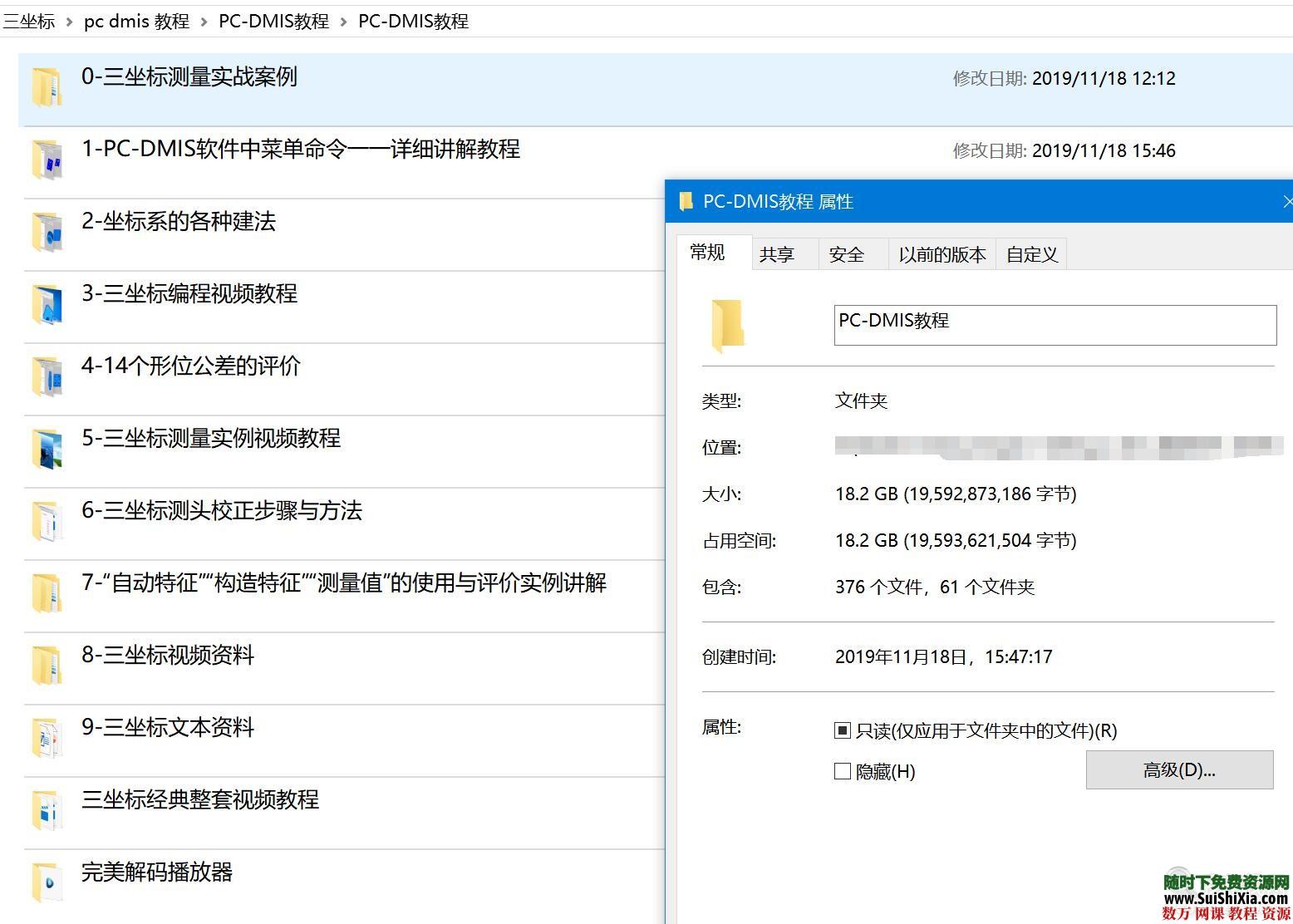The image size is (1293, 924).
Task: Click the folder icon of 三坐标经典整套视频教程
Action: pos(47,808)
